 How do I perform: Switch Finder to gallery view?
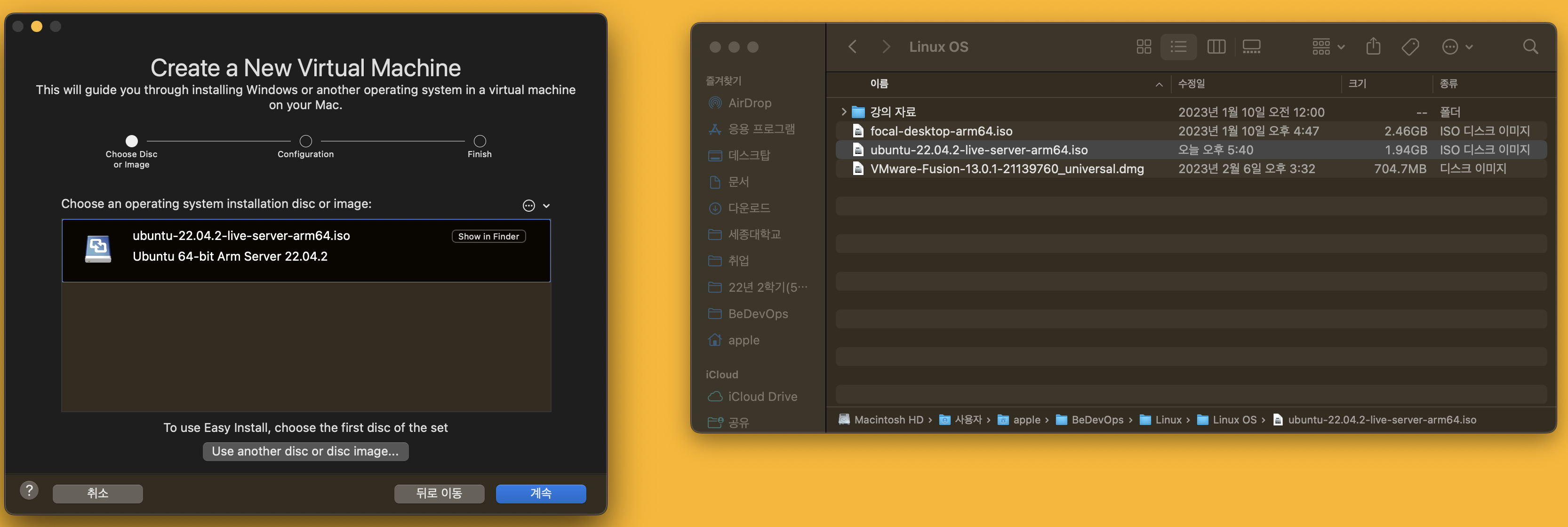point(1251,47)
